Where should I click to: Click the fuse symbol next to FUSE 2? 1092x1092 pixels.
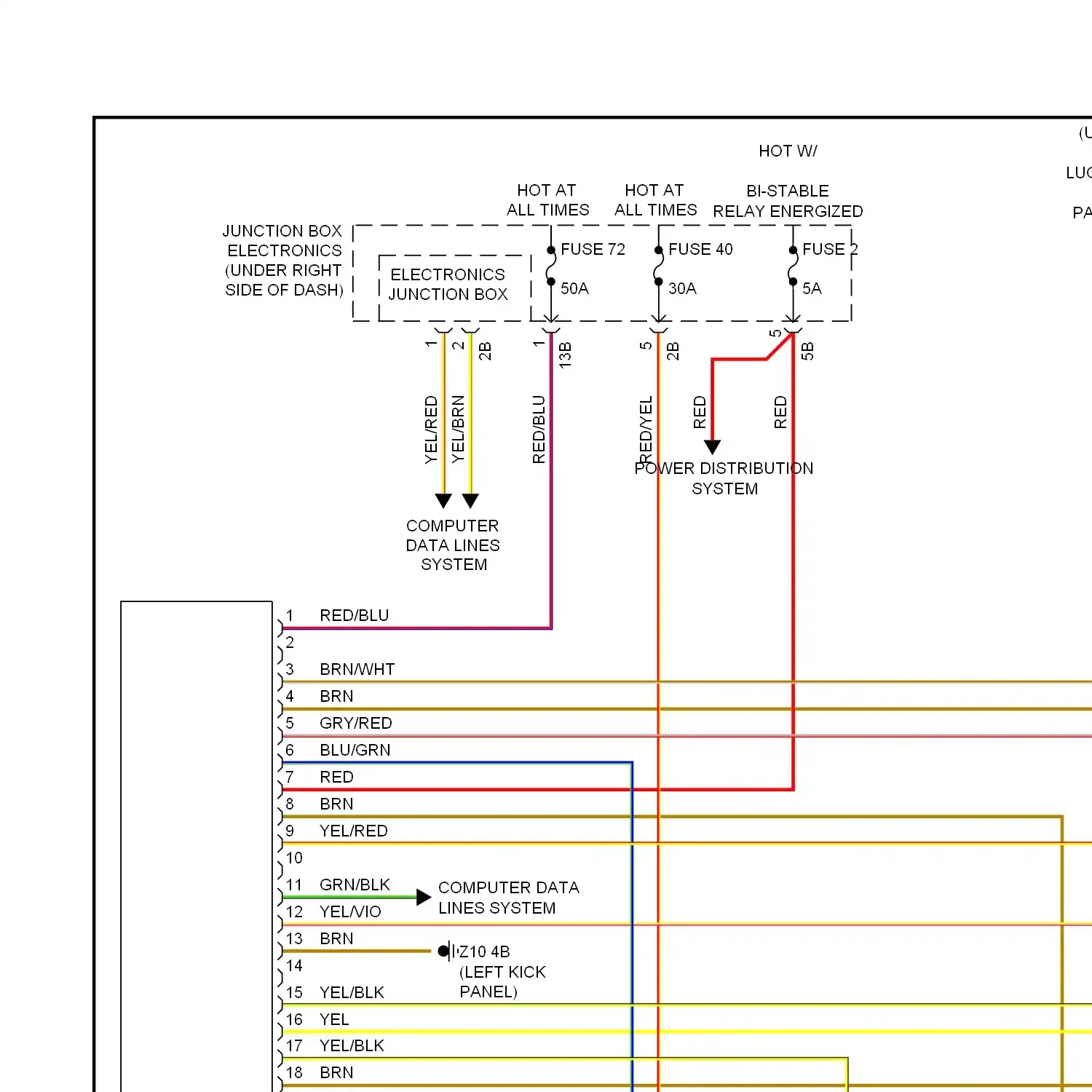coord(793,266)
